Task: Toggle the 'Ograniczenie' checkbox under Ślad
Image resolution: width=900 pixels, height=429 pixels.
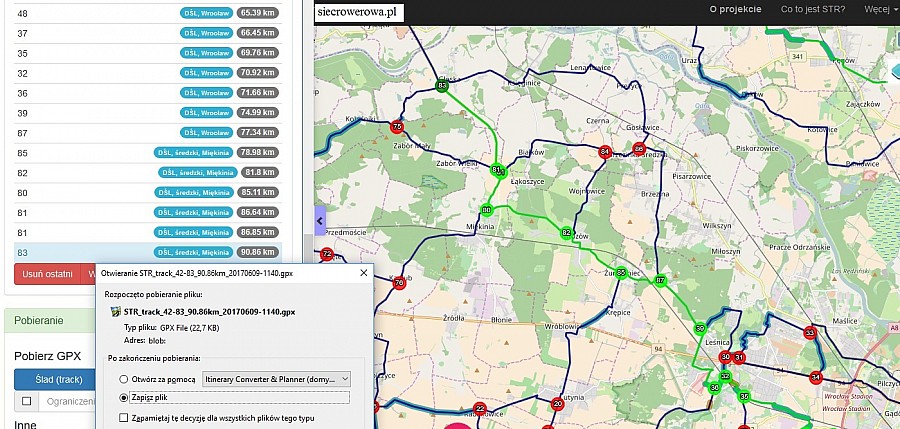Action: coord(27,401)
